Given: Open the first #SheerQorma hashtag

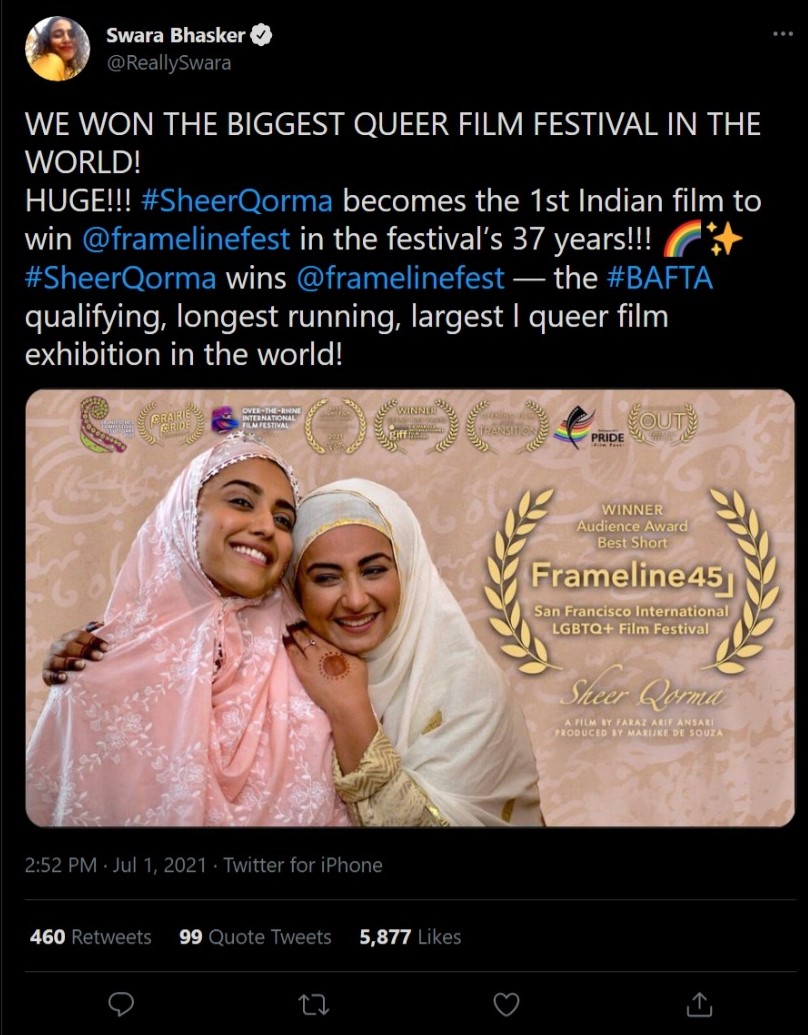Looking at the screenshot, I should point(236,201).
